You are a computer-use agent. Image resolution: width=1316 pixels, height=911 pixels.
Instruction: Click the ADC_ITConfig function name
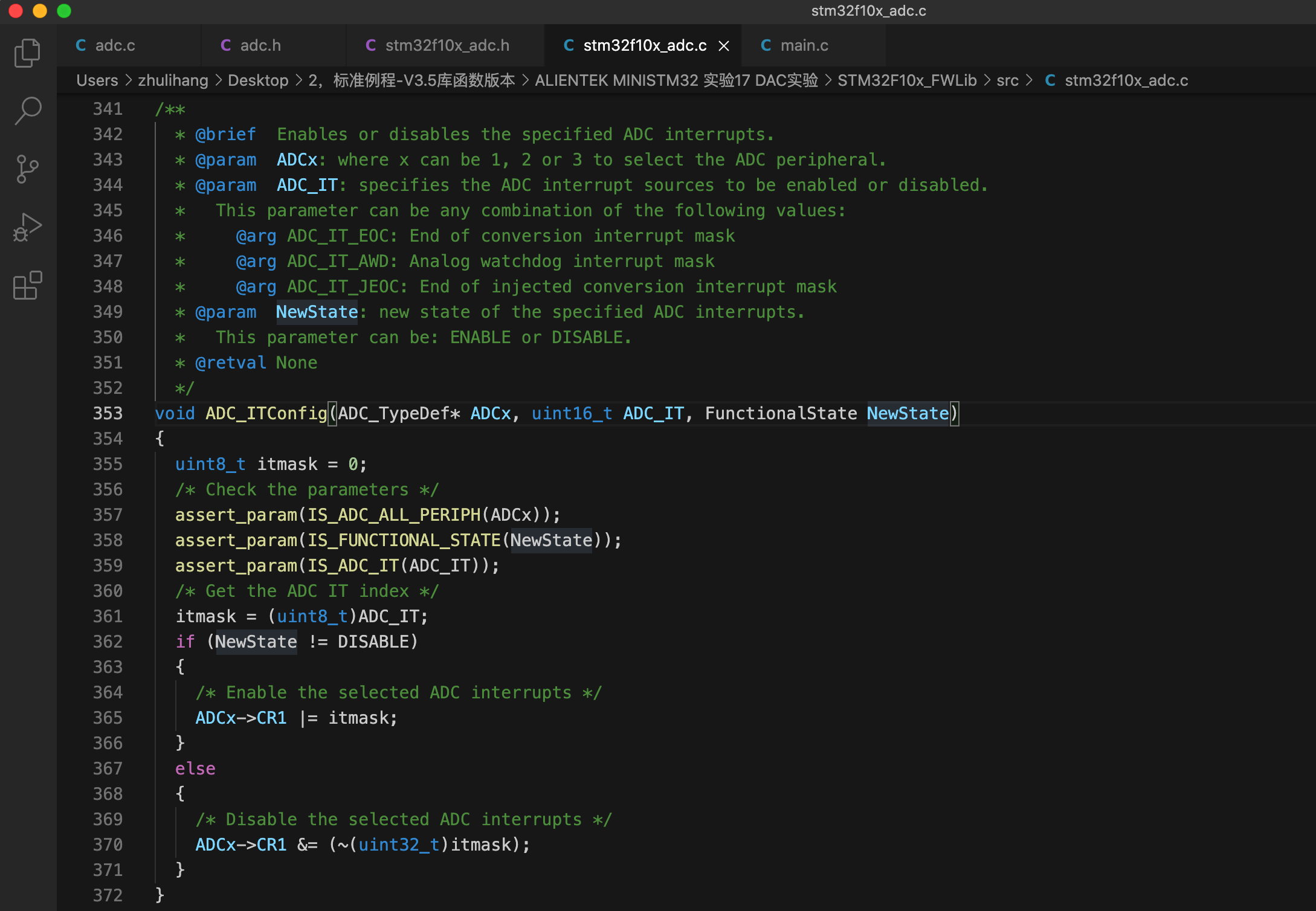point(266,414)
